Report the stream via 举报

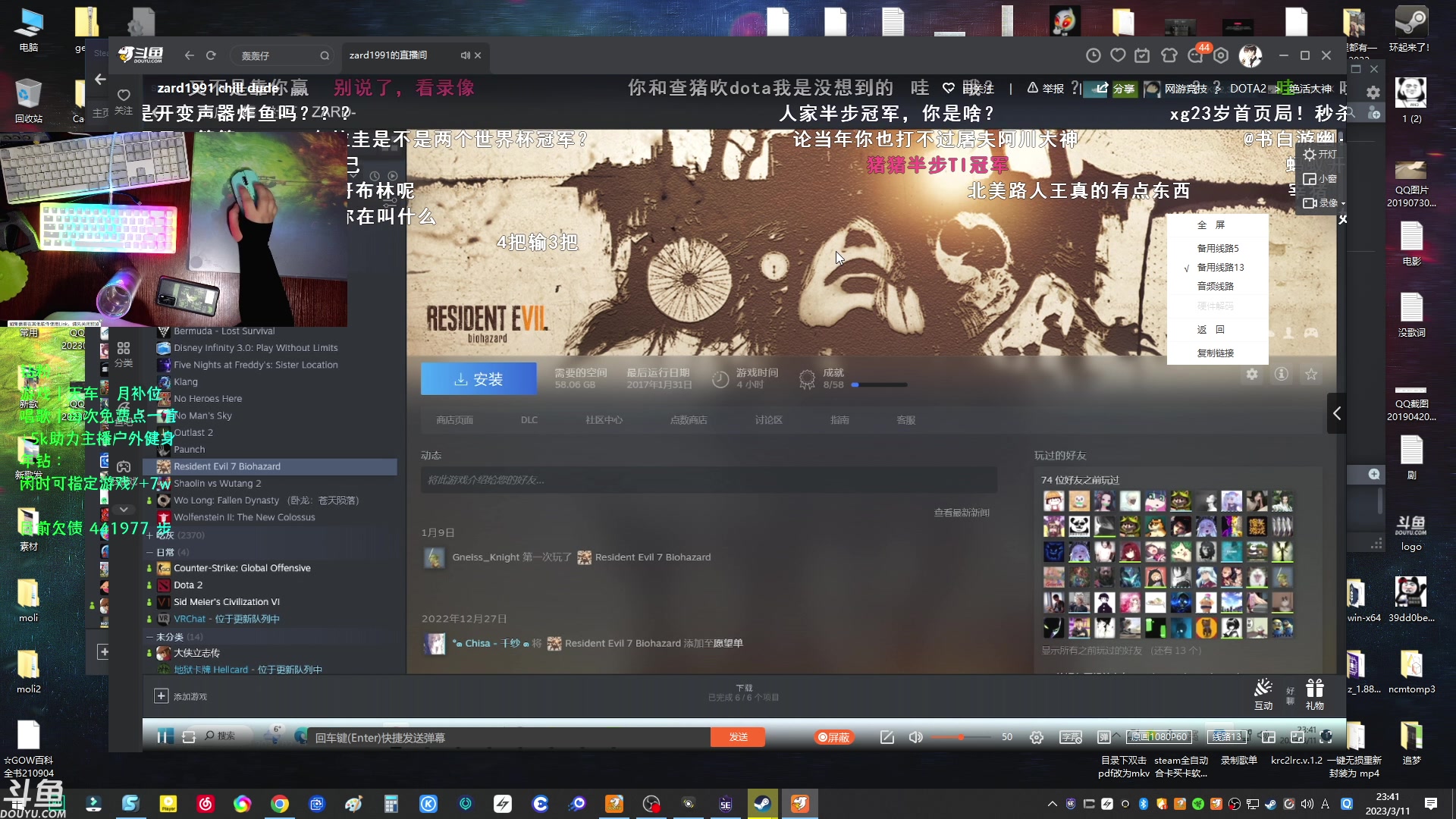(x=1045, y=89)
